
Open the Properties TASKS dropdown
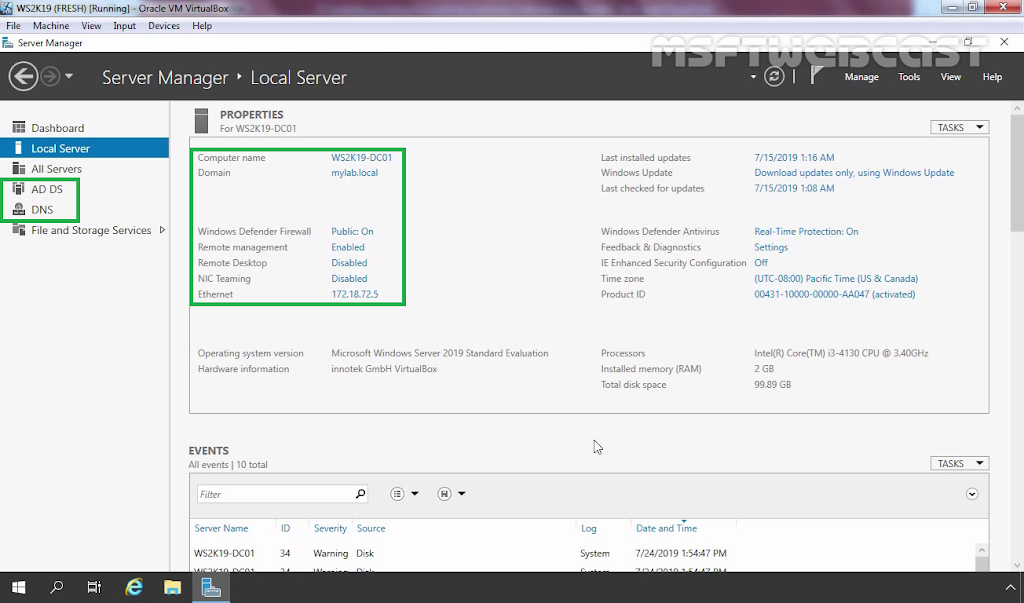pos(959,127)
